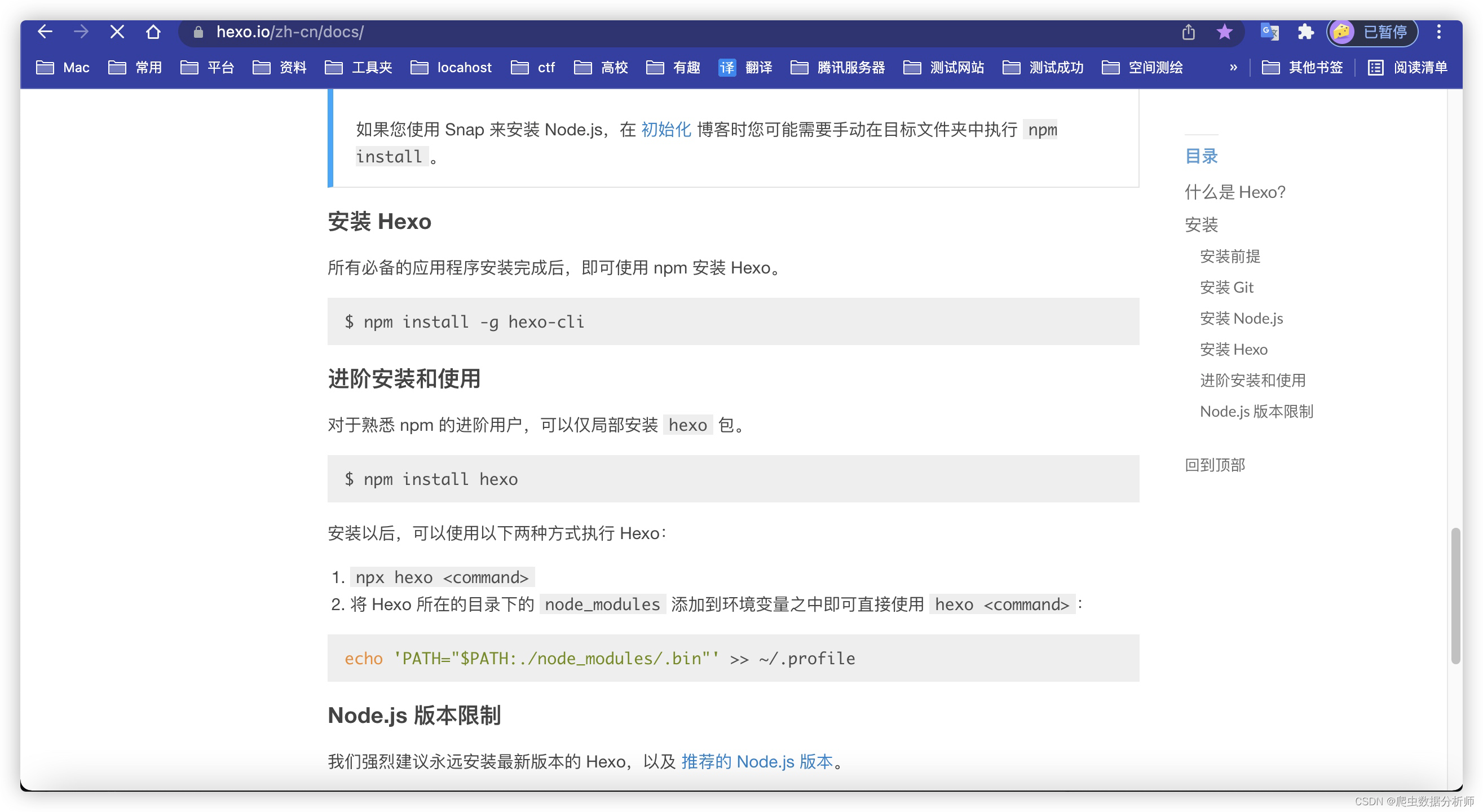Open the 其他书签 folder

(x=1302, y=67)
